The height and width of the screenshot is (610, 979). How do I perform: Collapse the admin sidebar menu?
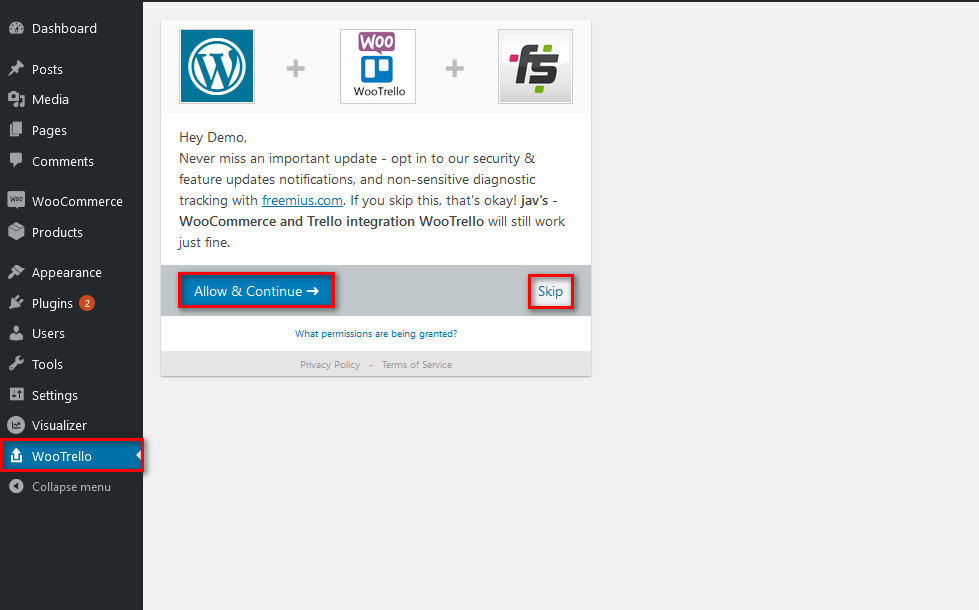pyautogui.click(x=71, y=486)
